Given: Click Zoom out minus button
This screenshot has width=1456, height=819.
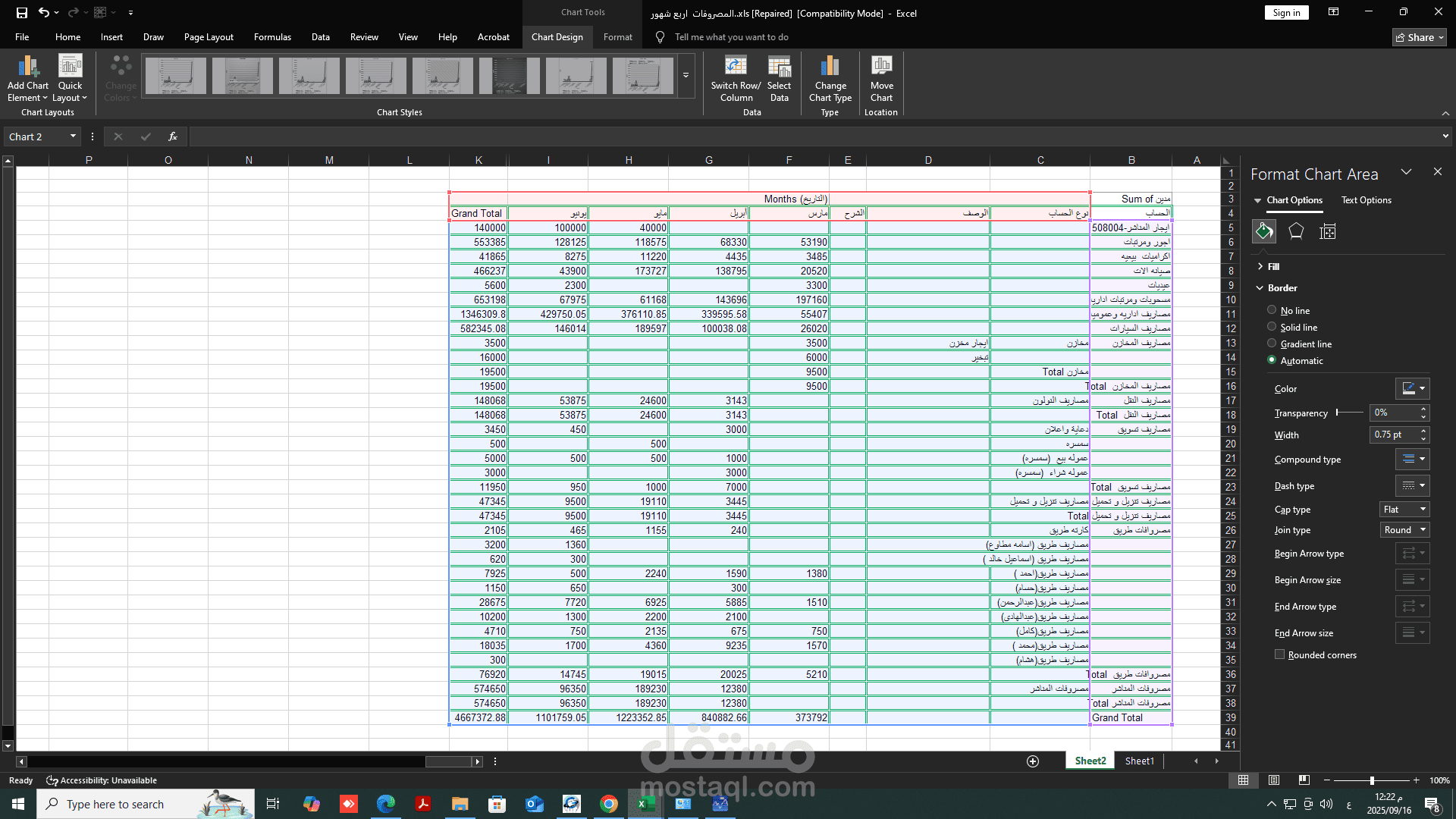Looking at the screenshot, I should pos(1327,780).
